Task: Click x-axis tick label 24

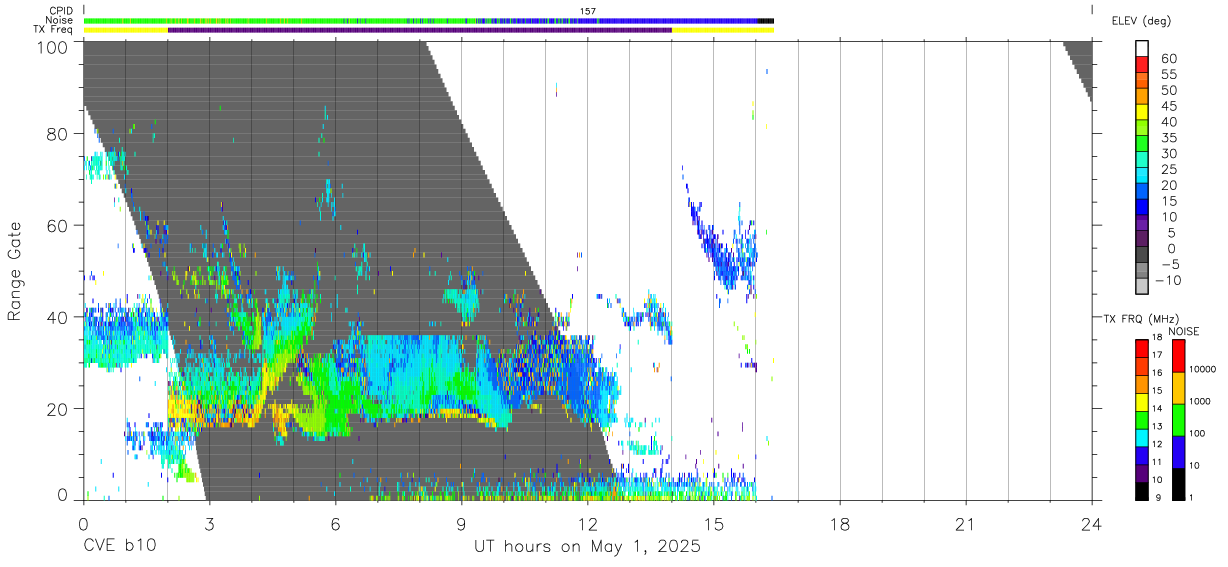Action: coord(1091,524)
